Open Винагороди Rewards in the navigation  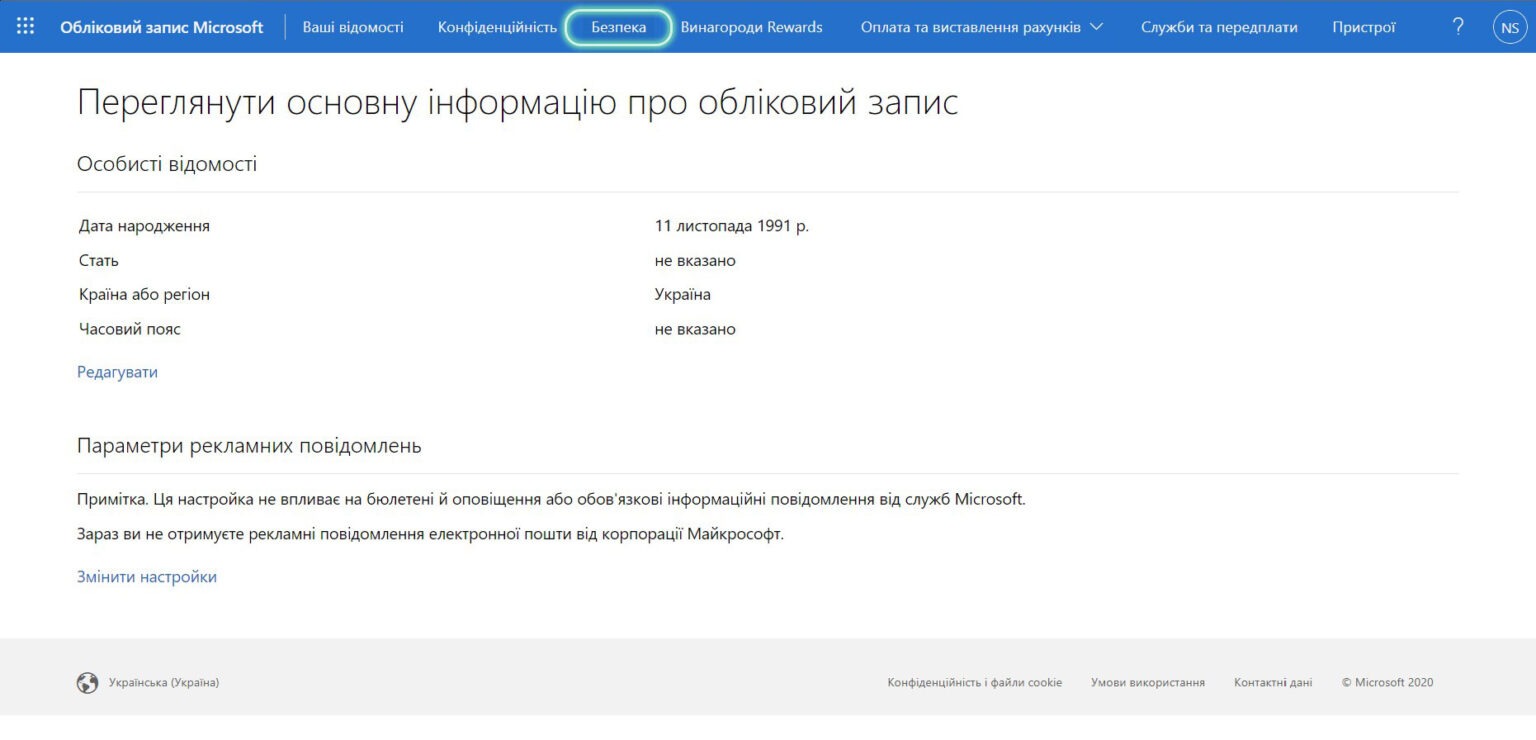pos(752,27)
